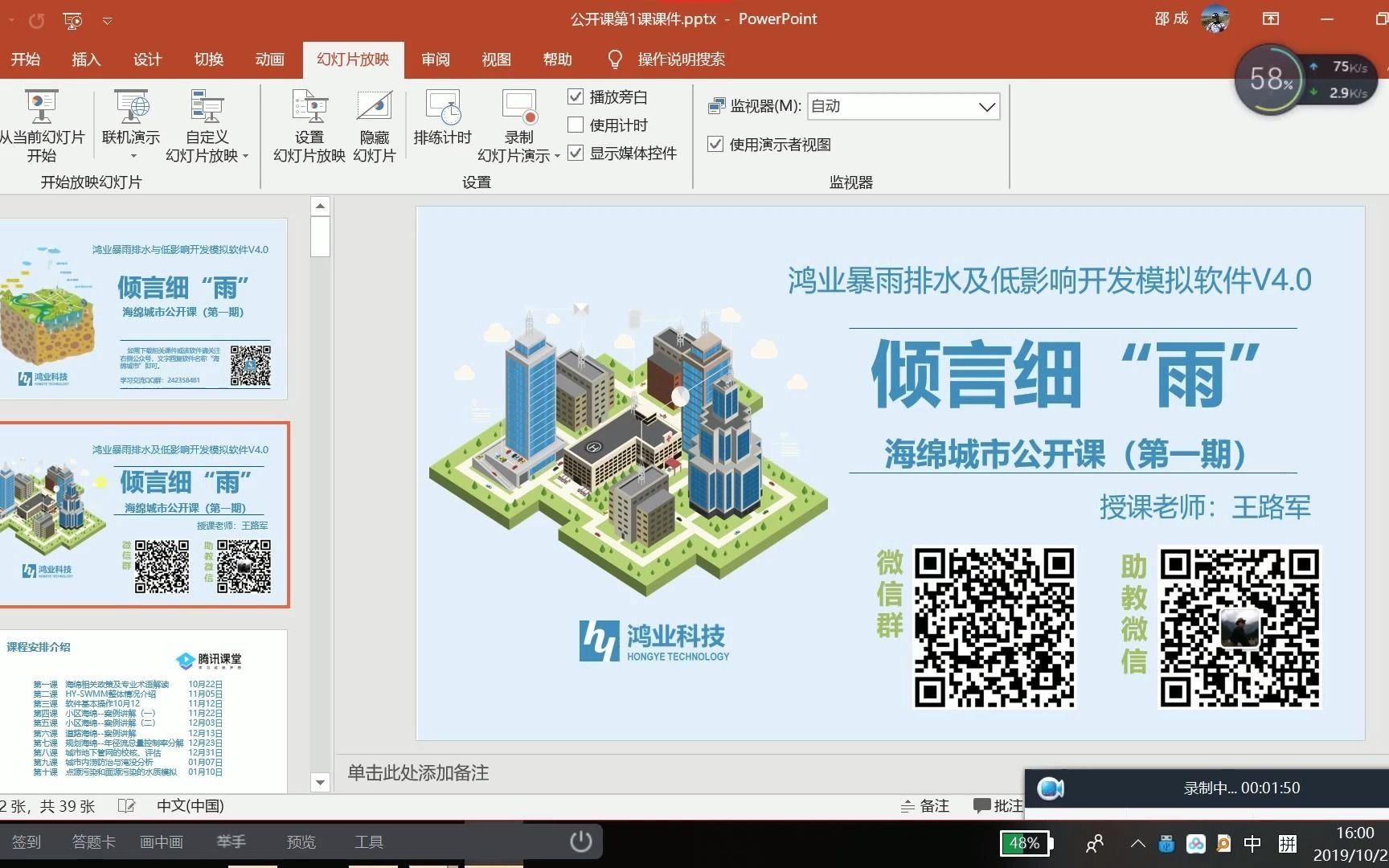Show hidden system tray icons chevron
Screen dimensions: 1389x868
pyautogui.click(x=1137, y=844)
